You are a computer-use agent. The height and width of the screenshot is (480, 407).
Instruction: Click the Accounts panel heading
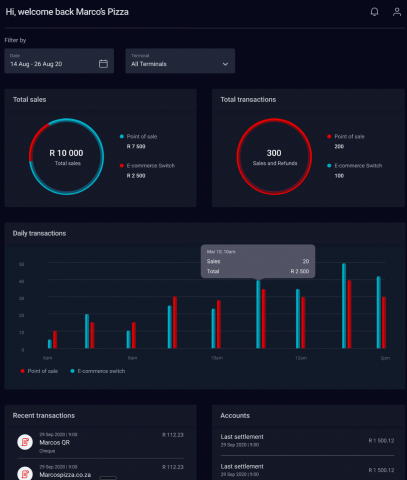click(235, 416)
